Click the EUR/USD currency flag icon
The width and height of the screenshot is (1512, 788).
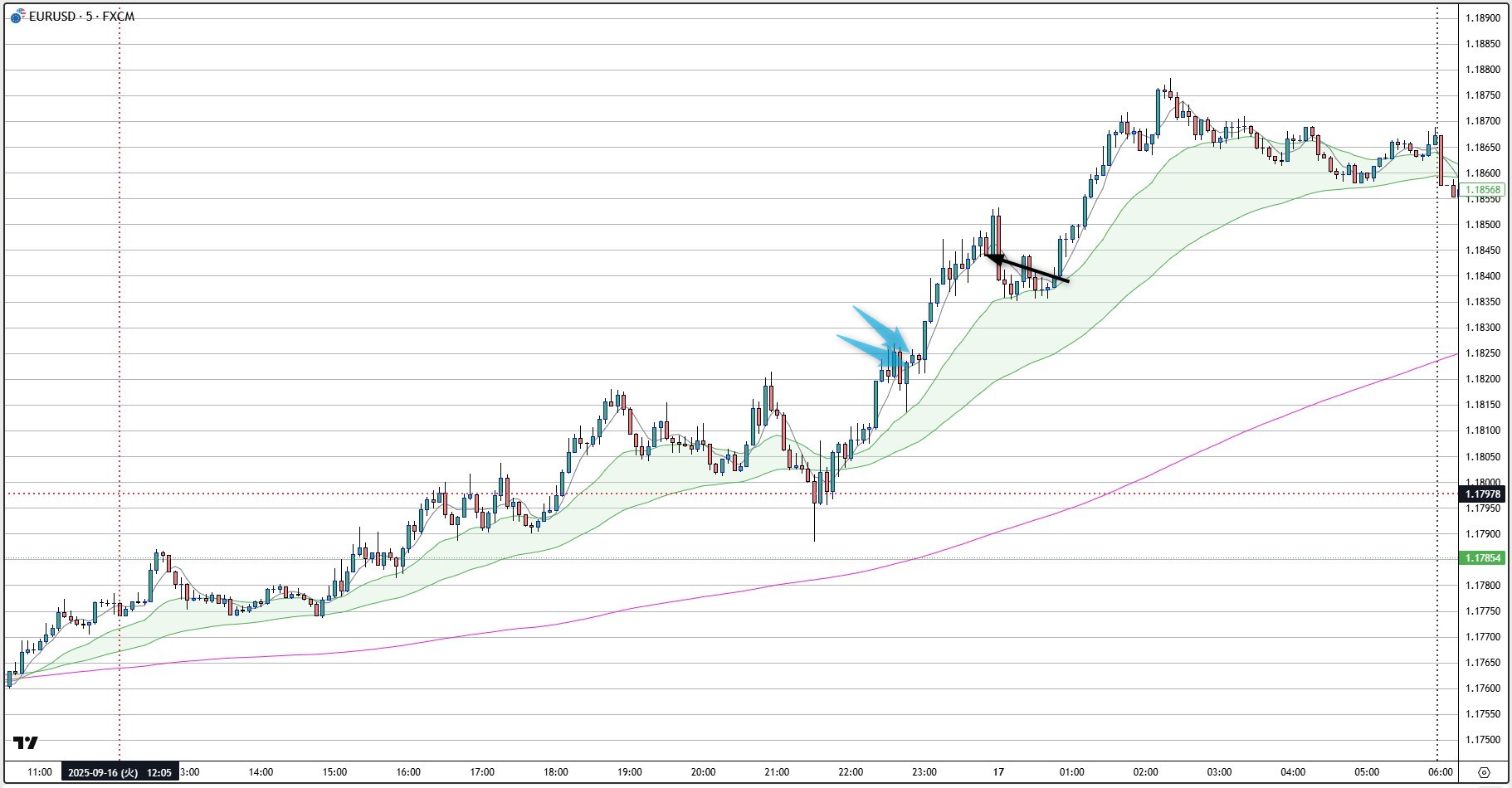(17, 17)
